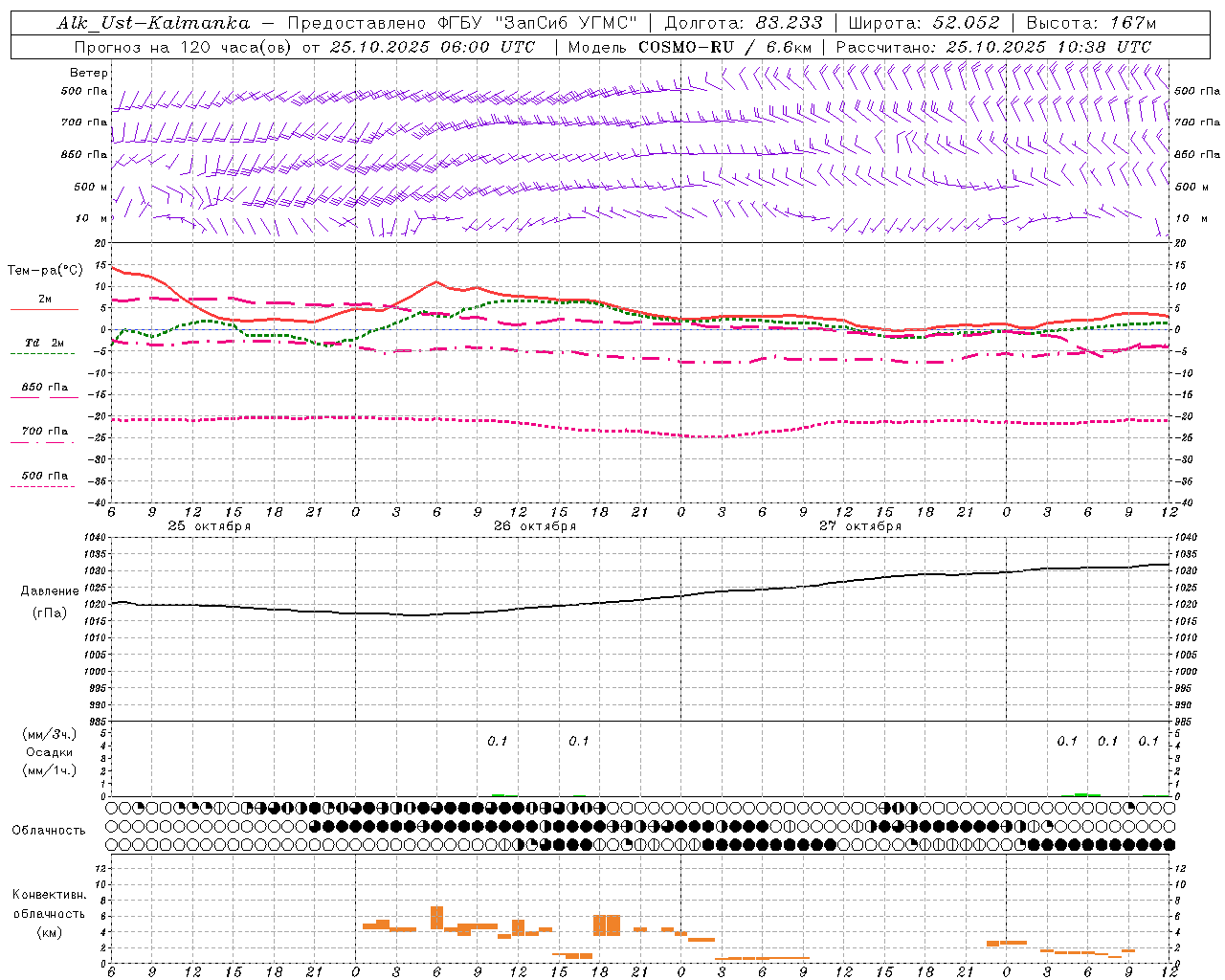
Task: Click the left "500 м" wind level label
Action: click(91, 187)
